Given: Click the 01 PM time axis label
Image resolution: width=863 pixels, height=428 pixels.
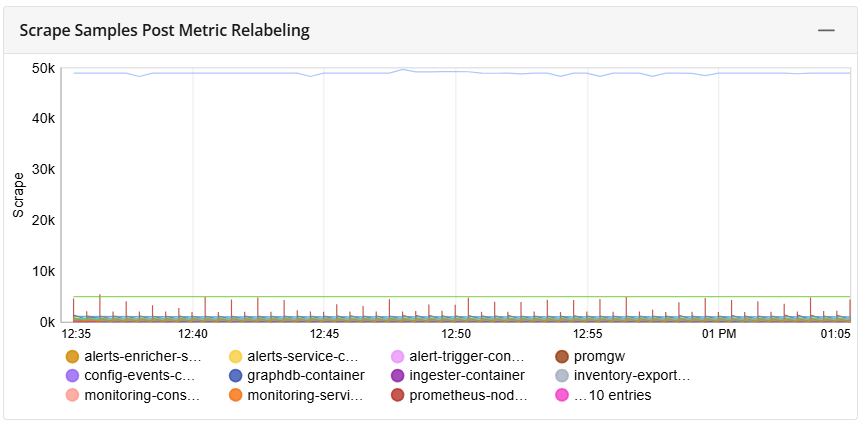Looking at the screenshot, I should (719, 334).
